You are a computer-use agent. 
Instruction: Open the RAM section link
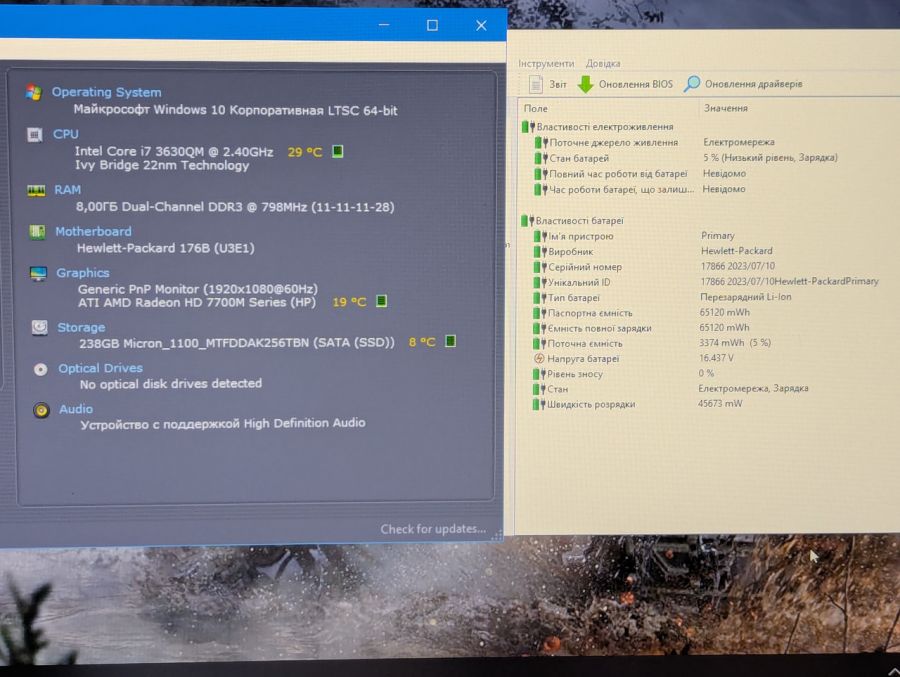(x=67, y=189)
